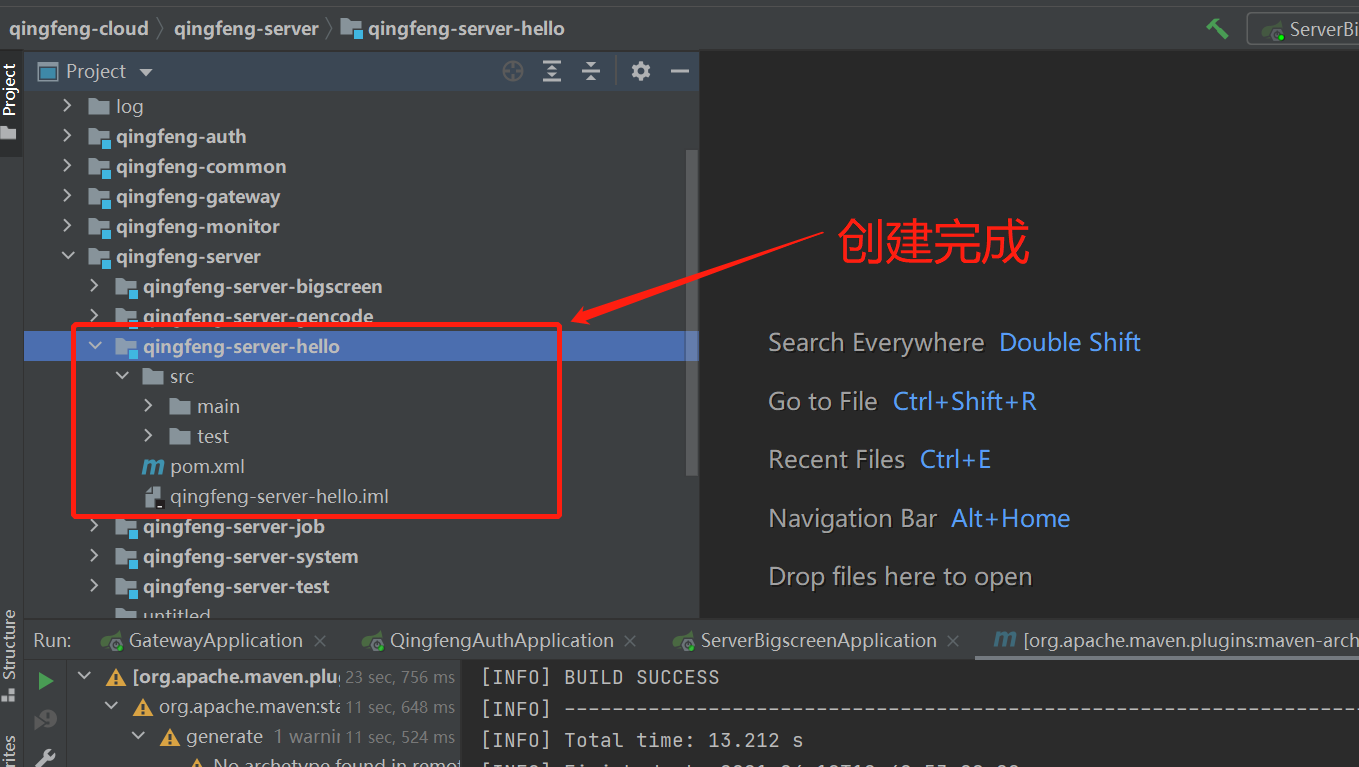
Task: Hide the Project panel with minus icon
Action: [x=680, y=71]
